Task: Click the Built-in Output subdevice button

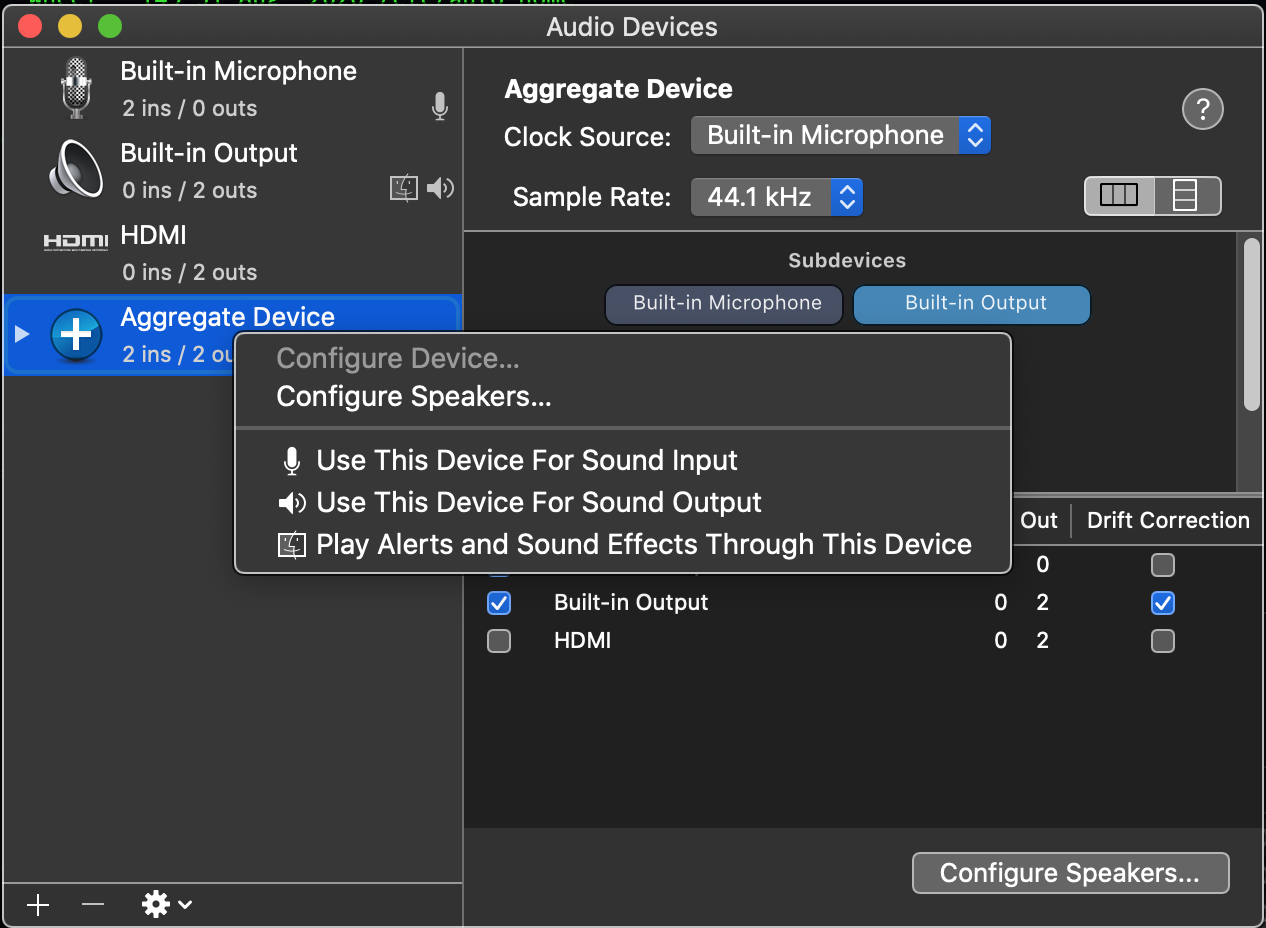Action: coord(975,304)
